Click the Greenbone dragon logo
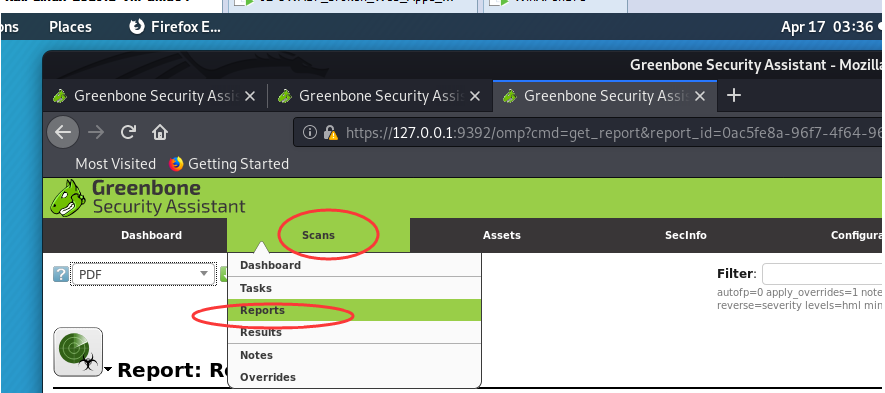The width and height of the screenshot is (885, 393). click(x=68, y=198)
